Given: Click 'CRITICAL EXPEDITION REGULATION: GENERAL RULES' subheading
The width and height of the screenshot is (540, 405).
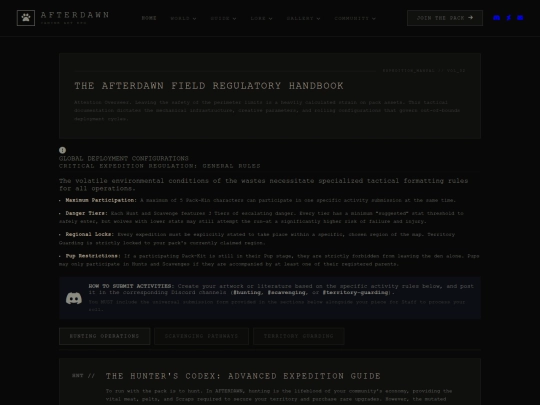Looking at the screenshot, I should (159, 166).
